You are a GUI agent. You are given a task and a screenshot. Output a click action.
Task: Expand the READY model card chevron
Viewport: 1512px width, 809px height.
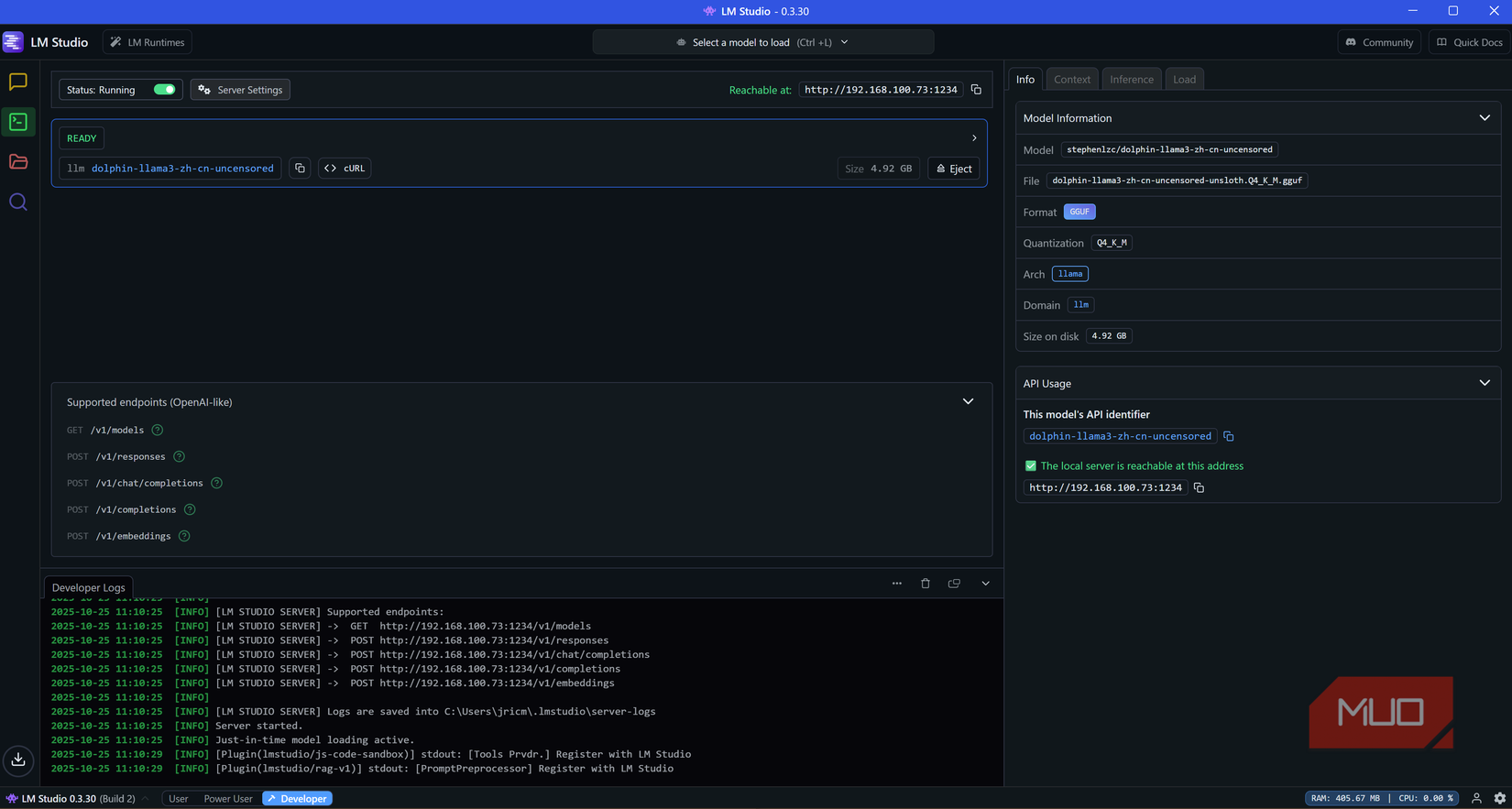[x=974, y=138]
